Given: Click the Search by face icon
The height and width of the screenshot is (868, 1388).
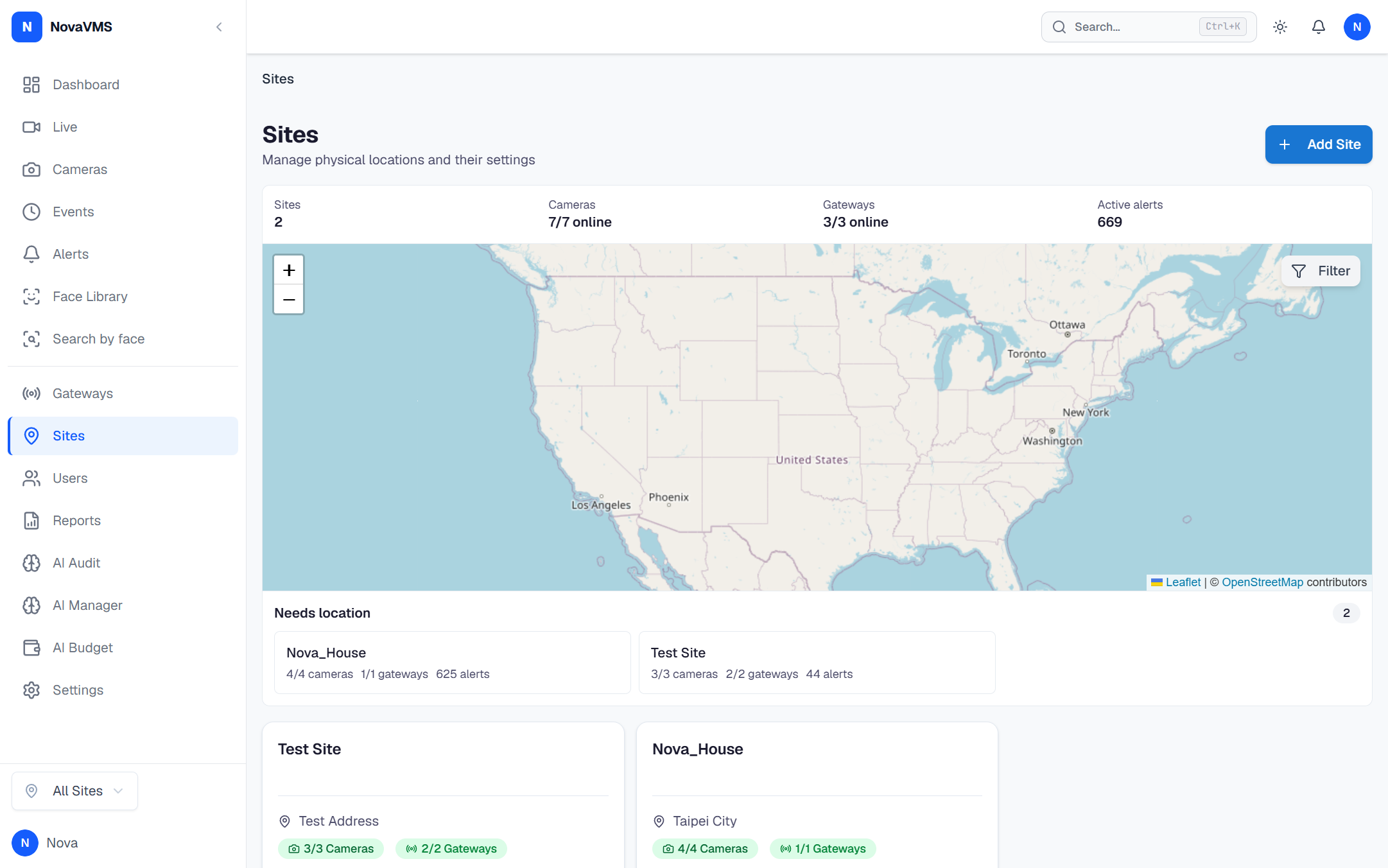Looking at the screenshot, I should [x=31, y=339].
